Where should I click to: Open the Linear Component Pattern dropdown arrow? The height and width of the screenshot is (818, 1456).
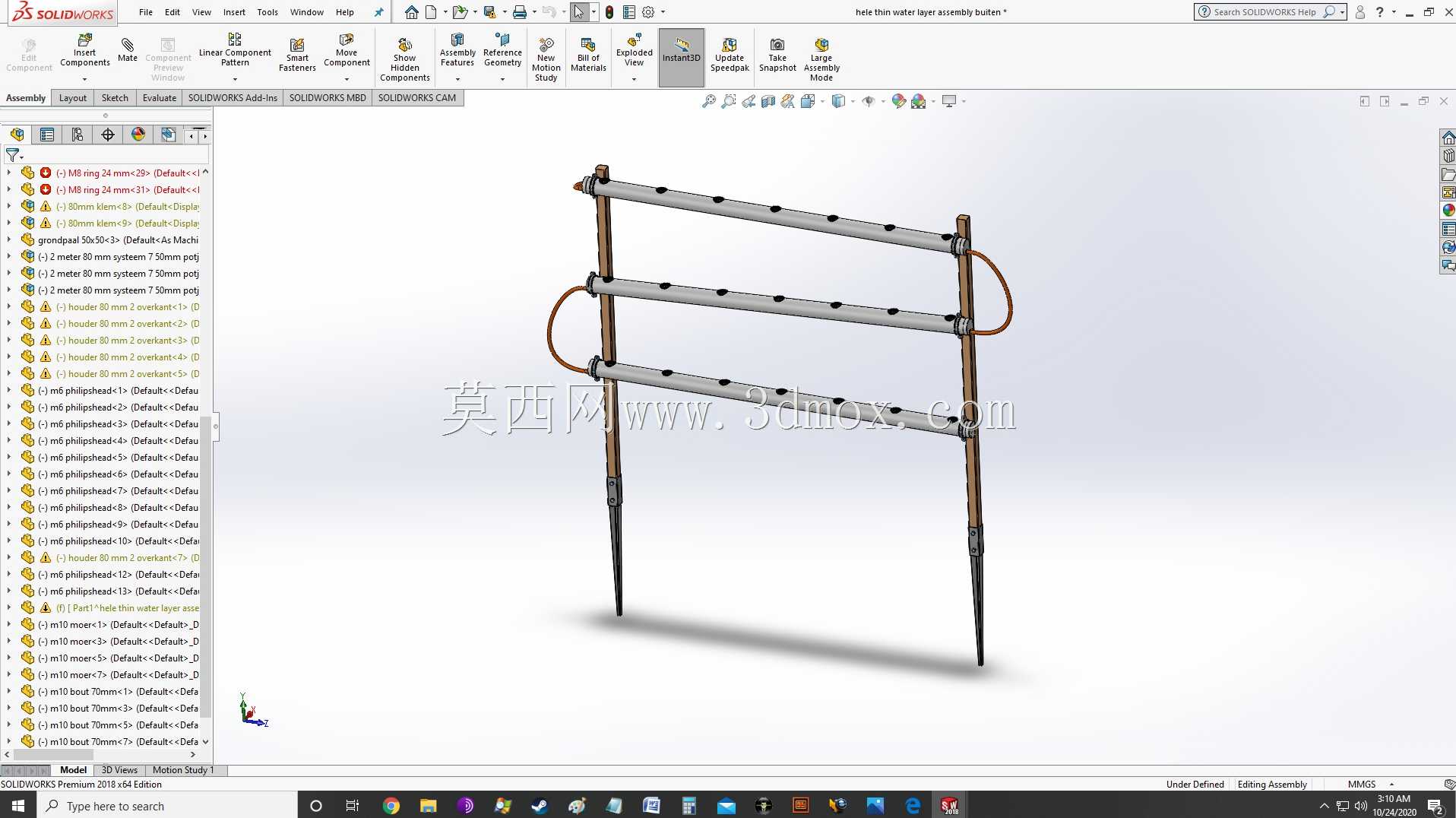(x=235, y=79)
